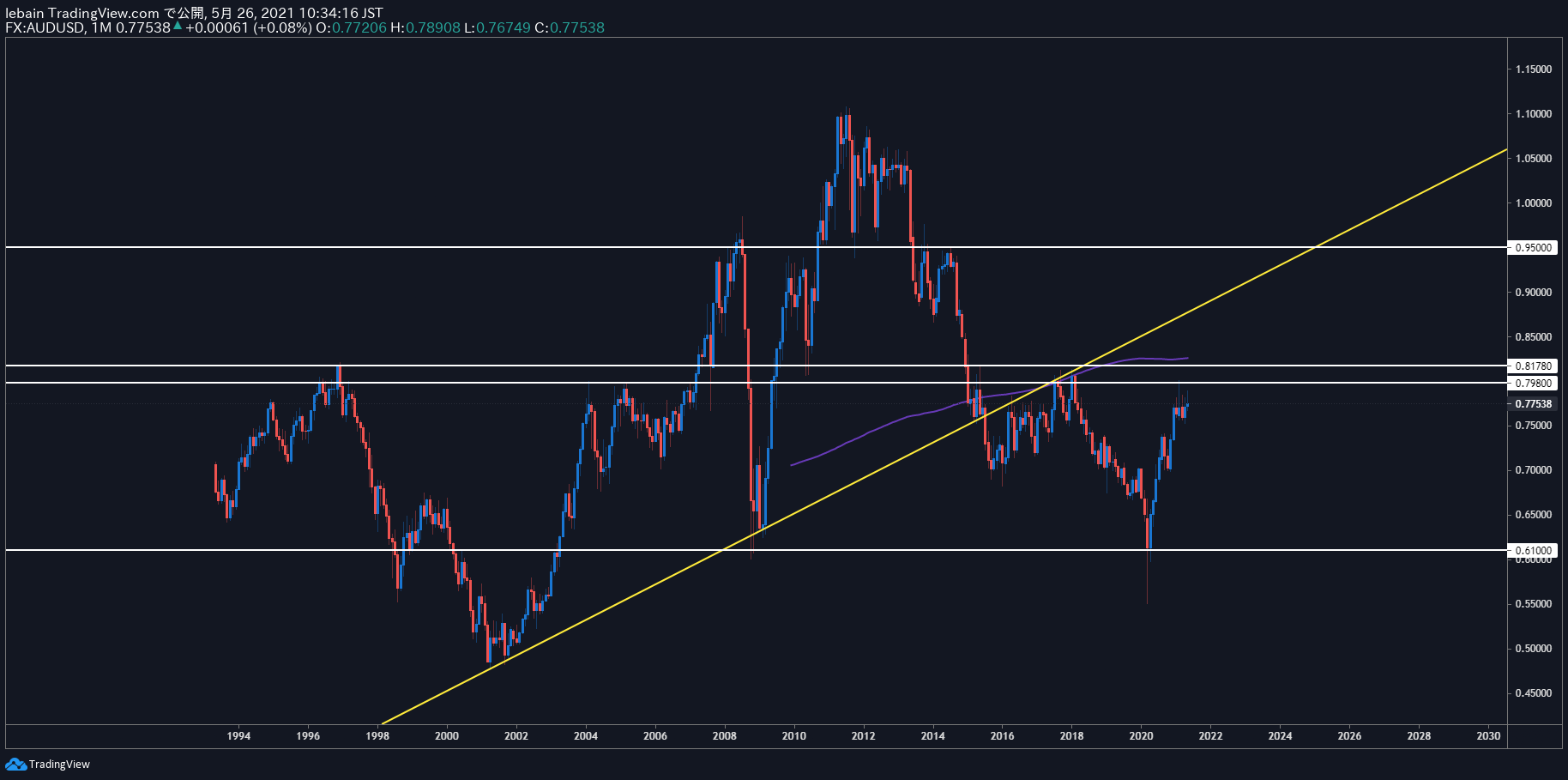Click the 2018 label on time axis
The height and width of the screenshot is (780, 1568).
[x=1071, y=736]
